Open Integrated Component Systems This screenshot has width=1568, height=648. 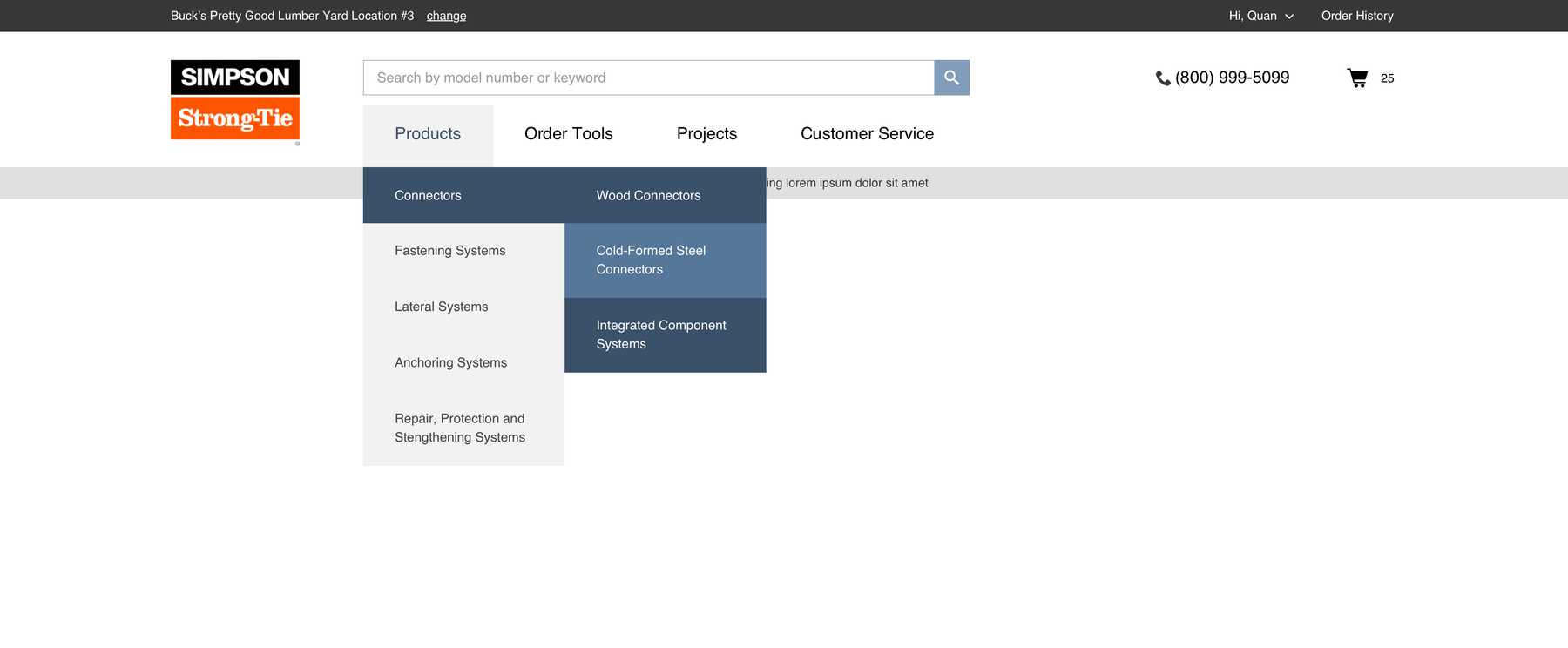660,335
